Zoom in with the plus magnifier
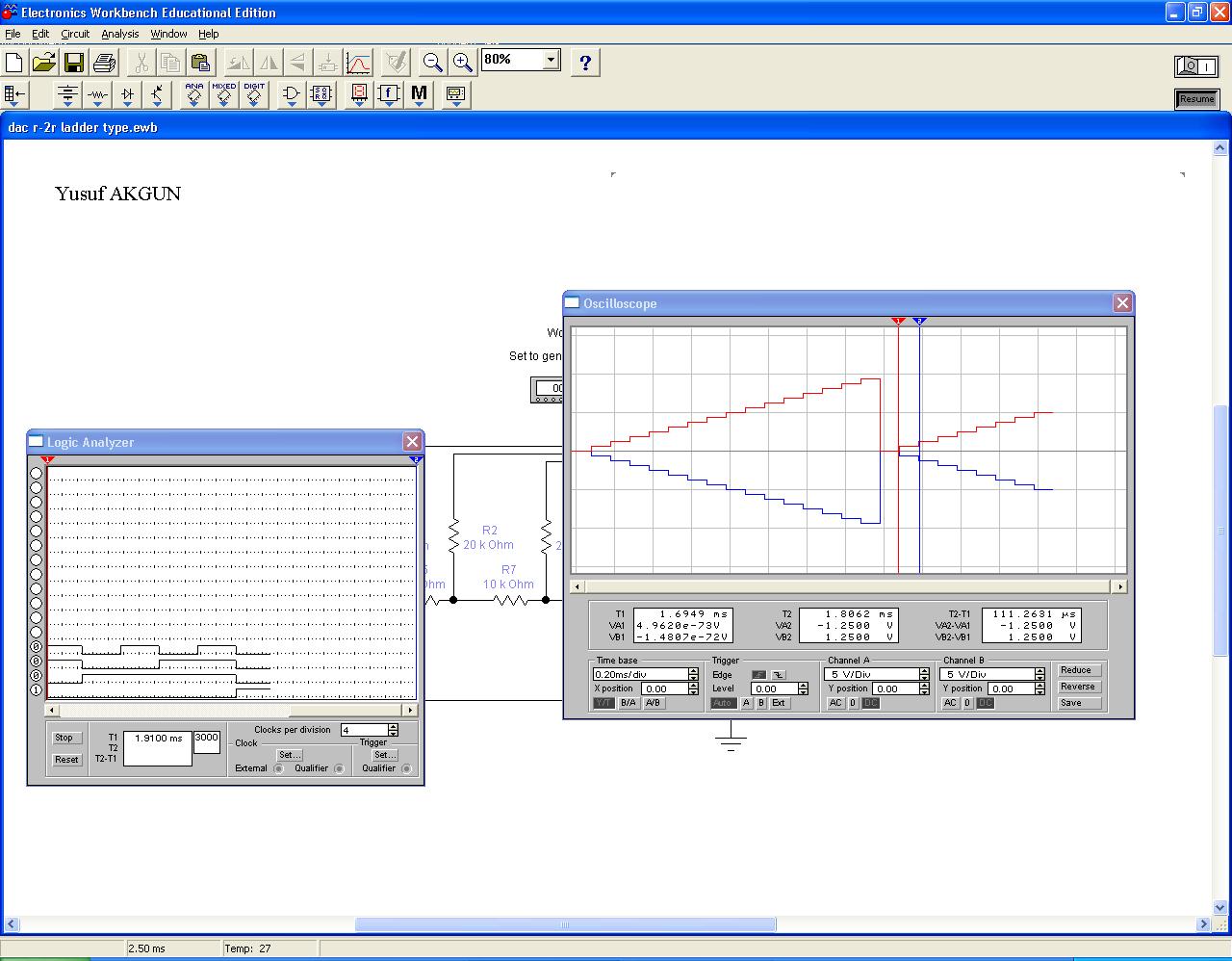The width and height of the screenshot is (1232, 961). click(463, 63)
